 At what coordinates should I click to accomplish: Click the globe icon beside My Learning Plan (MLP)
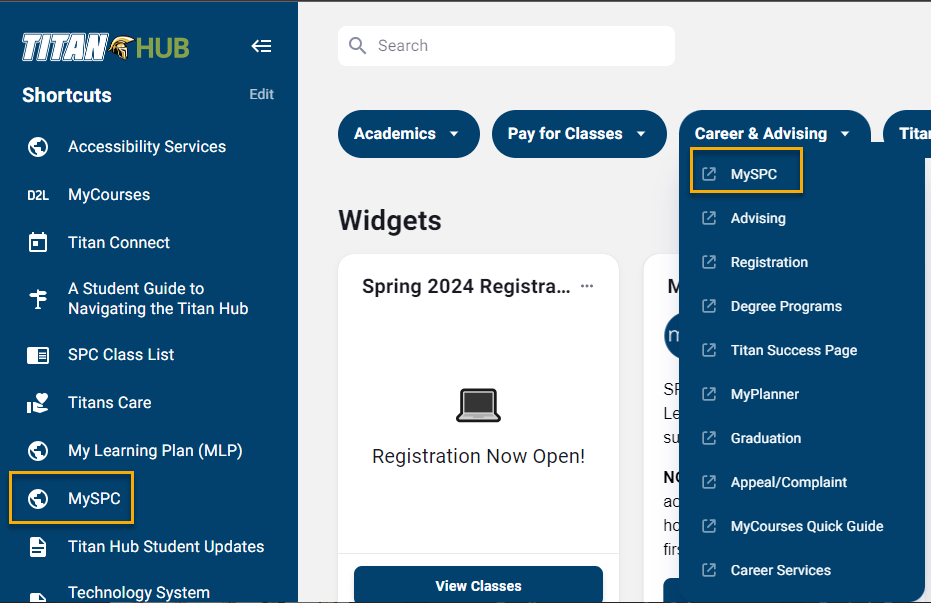pos(38,451)
